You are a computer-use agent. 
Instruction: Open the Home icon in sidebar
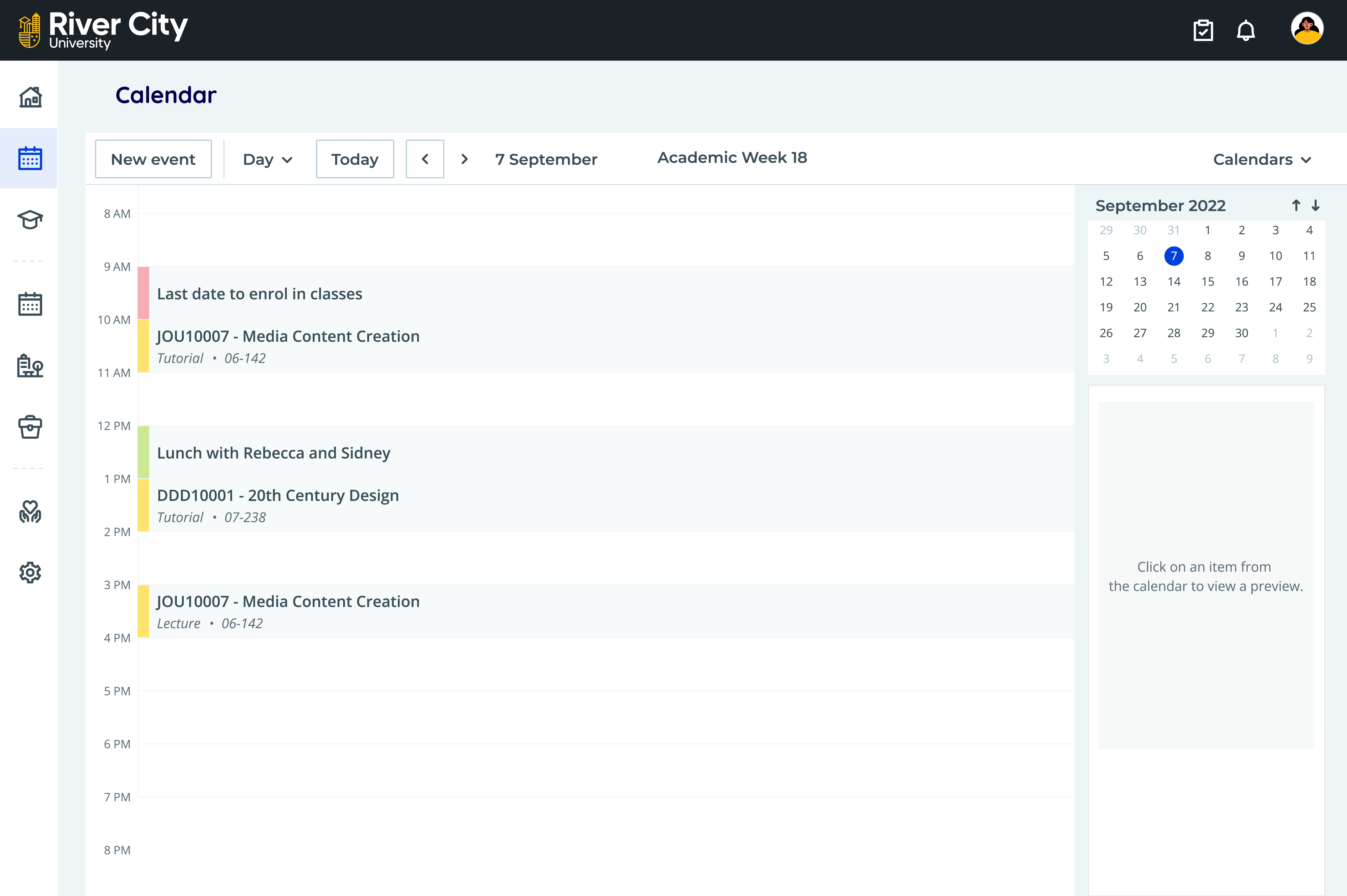coord(30,97)
